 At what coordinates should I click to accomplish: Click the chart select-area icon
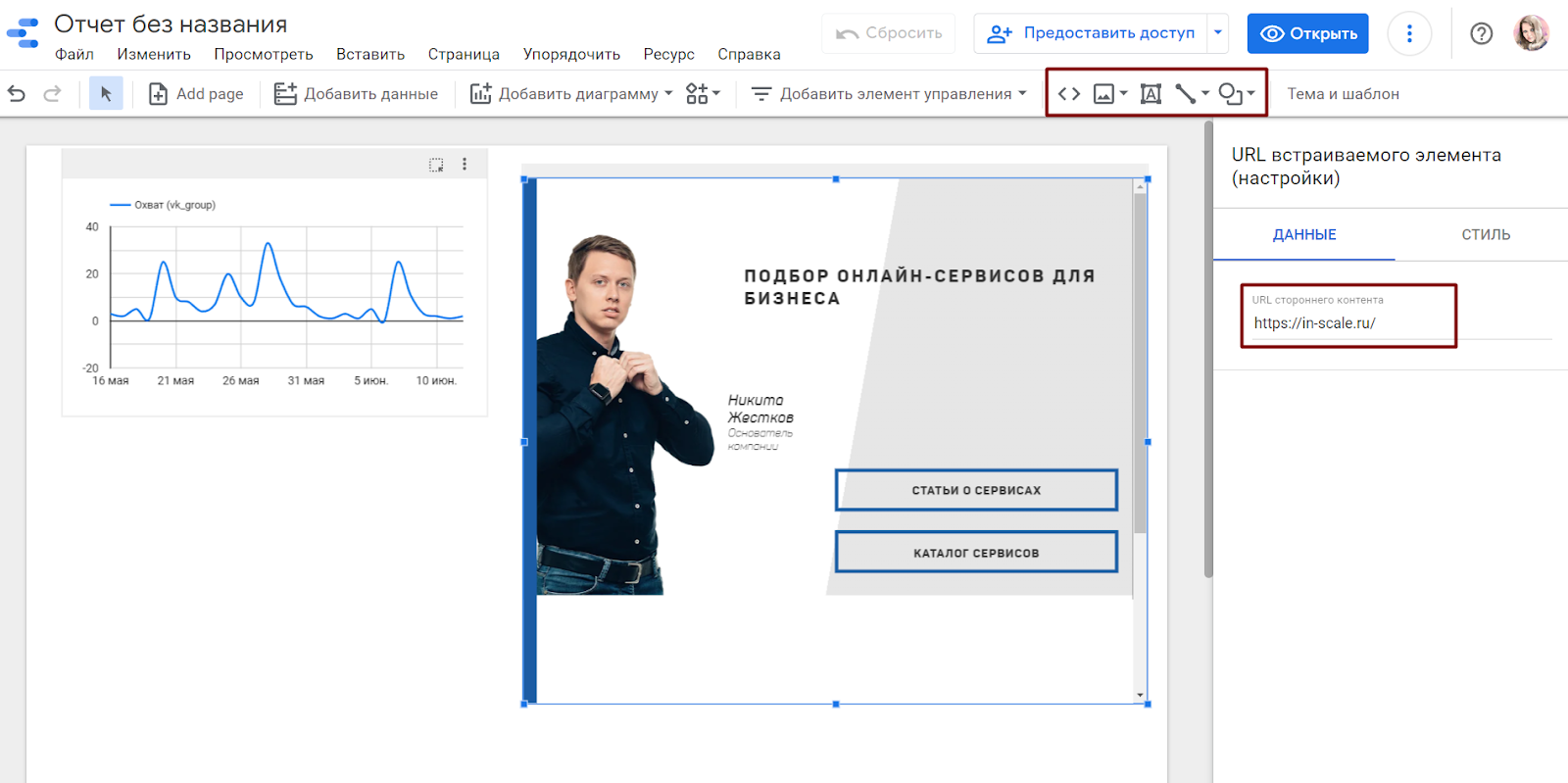tap(436, 165)
